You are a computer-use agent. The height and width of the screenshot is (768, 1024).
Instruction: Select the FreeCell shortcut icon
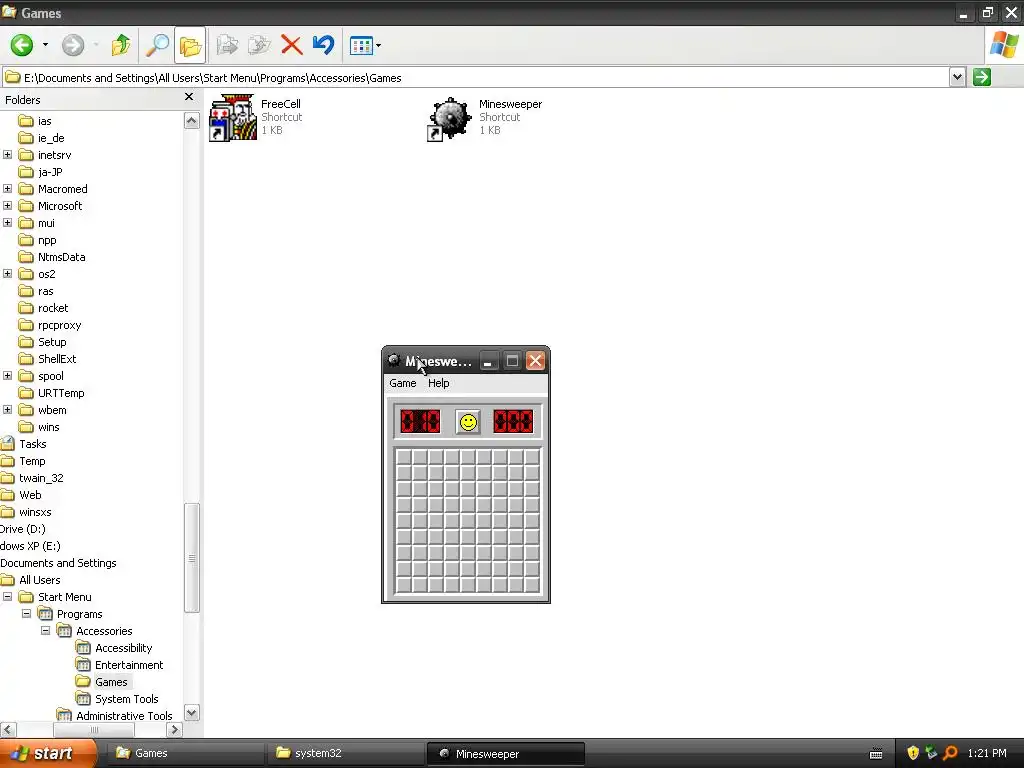coord(233,117)
